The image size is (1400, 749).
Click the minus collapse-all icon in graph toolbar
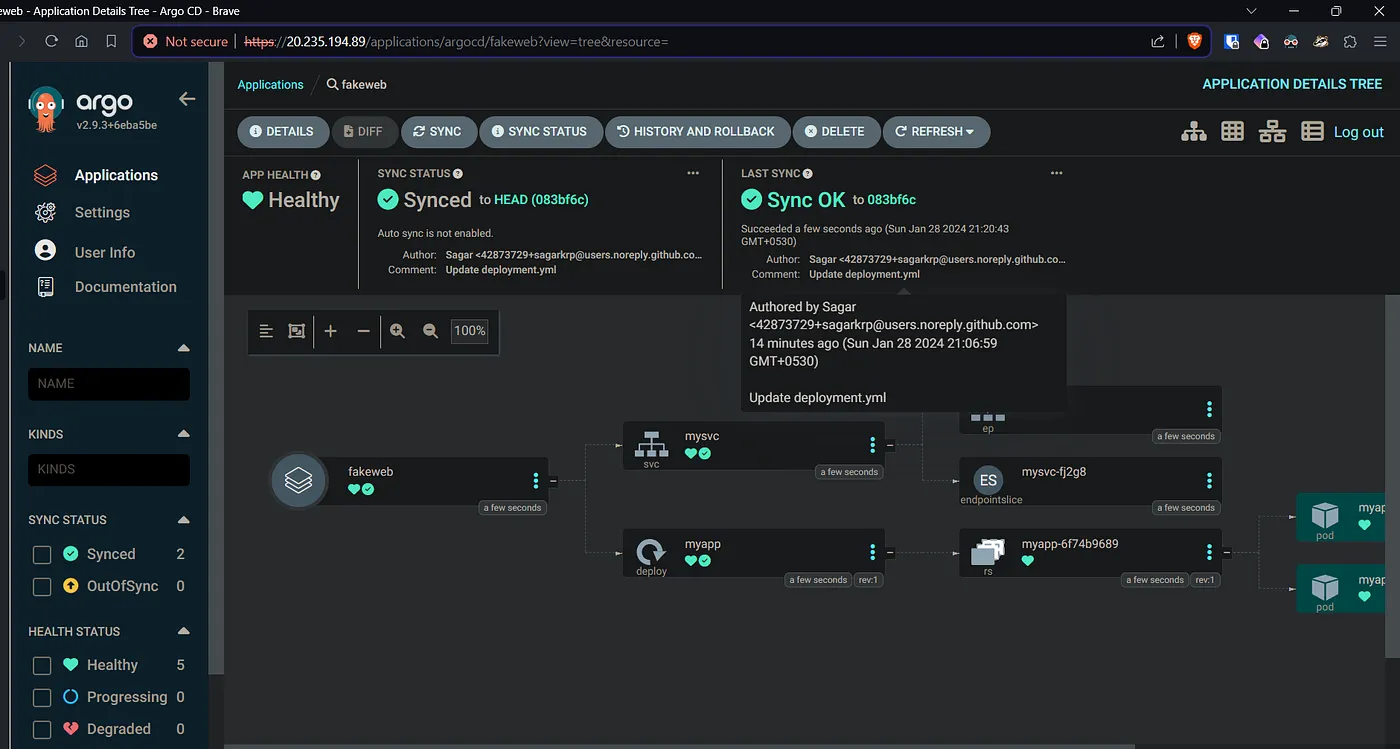(364, 331)
